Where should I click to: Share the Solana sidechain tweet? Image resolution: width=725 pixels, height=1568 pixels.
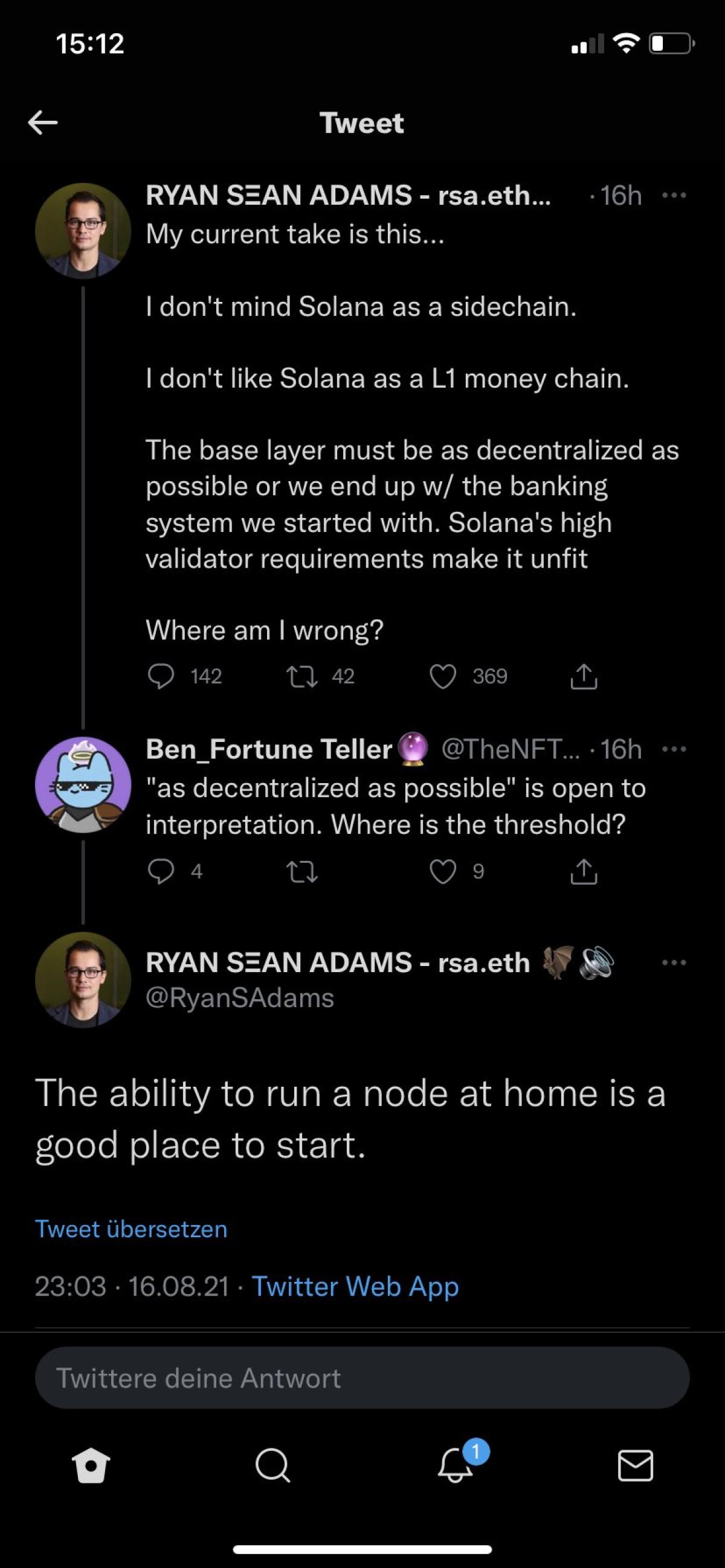pyautogui.click(x=584, y=676)
